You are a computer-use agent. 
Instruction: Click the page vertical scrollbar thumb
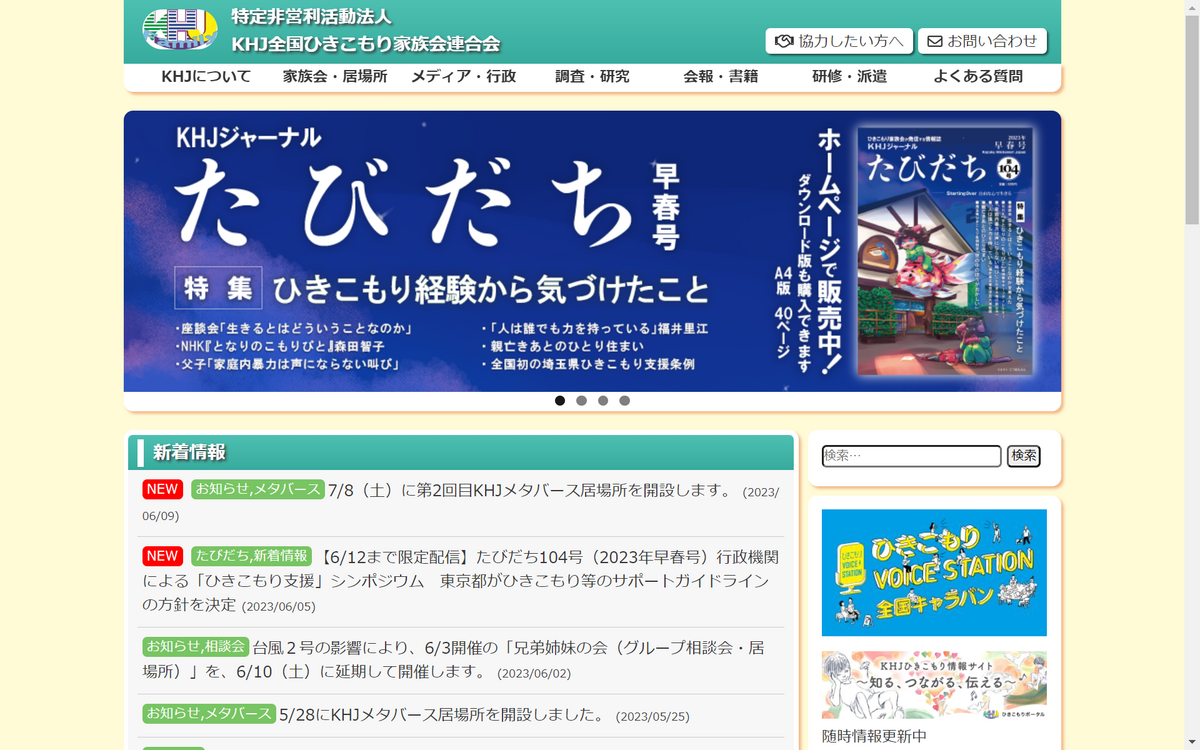click(1191, 120)
